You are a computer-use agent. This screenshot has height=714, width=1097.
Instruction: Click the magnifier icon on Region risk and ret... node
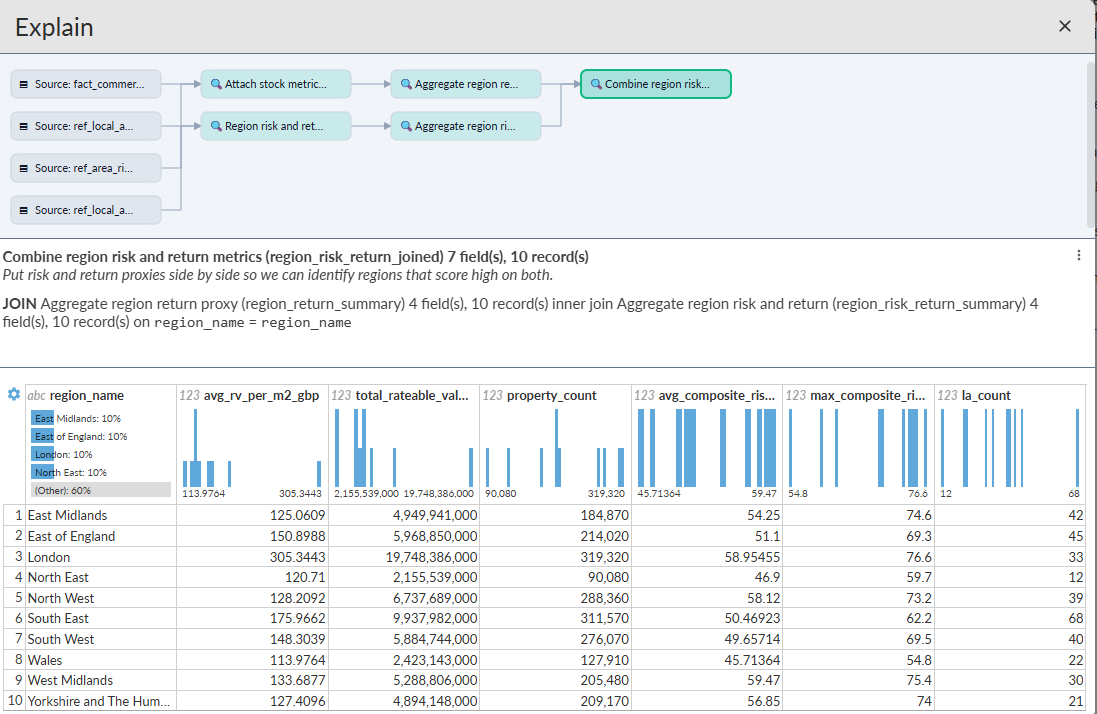point(216,127)
